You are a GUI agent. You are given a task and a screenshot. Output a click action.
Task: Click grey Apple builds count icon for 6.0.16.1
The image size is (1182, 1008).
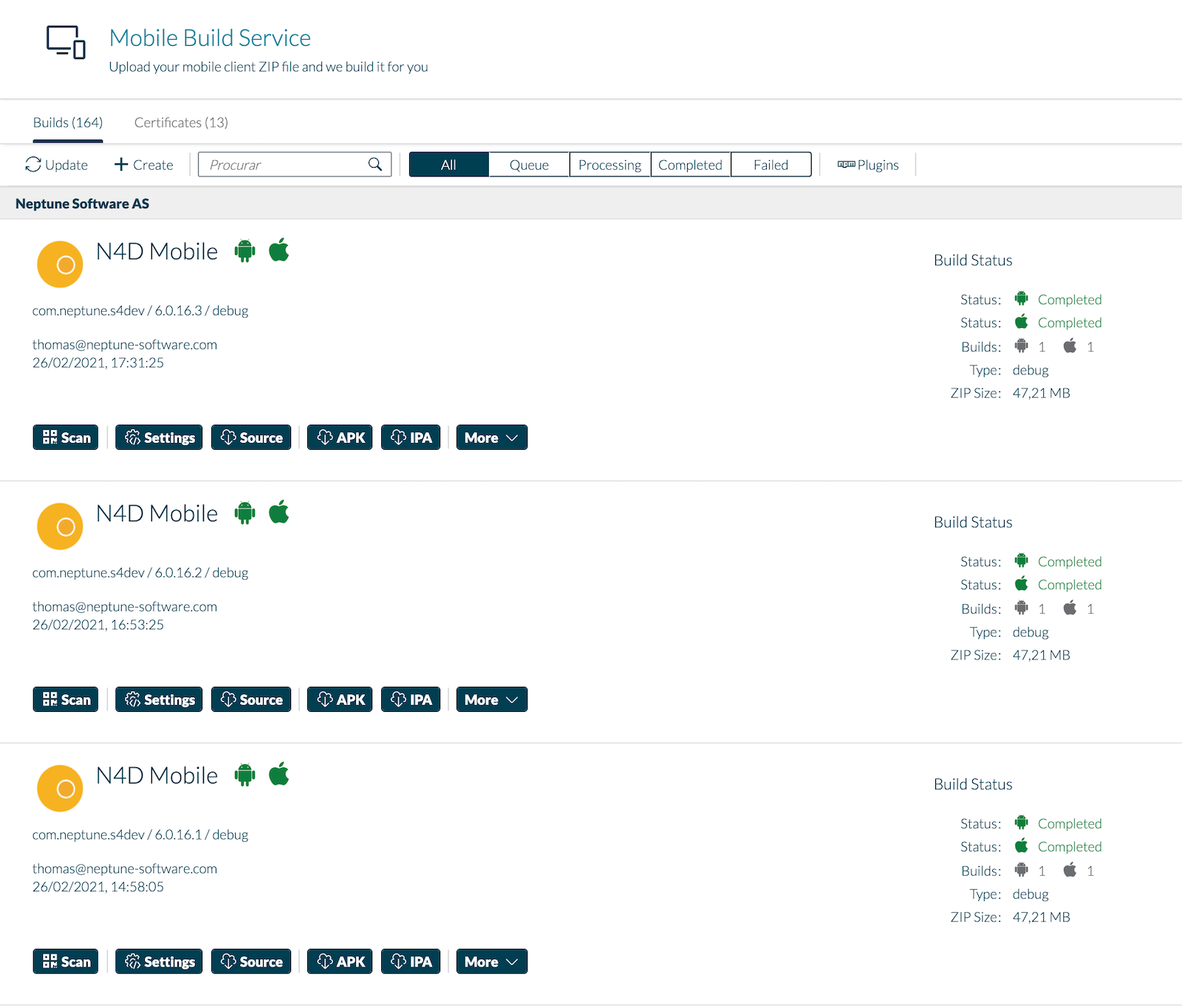pos(1070,870)
